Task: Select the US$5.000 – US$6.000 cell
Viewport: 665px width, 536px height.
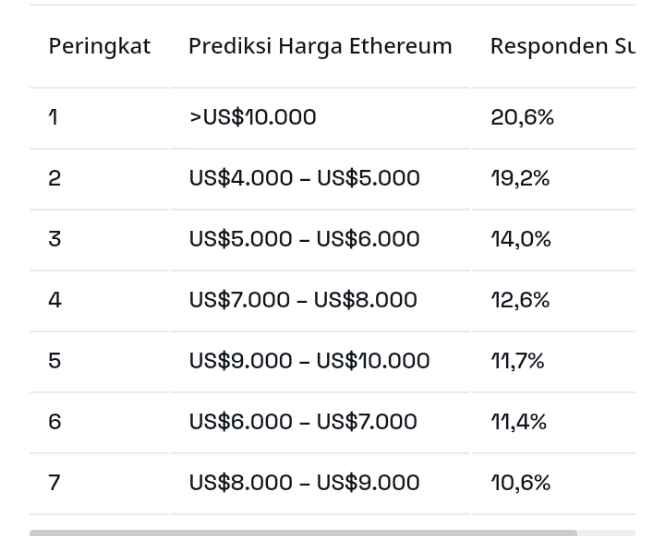Action: (x=304, y=240)
